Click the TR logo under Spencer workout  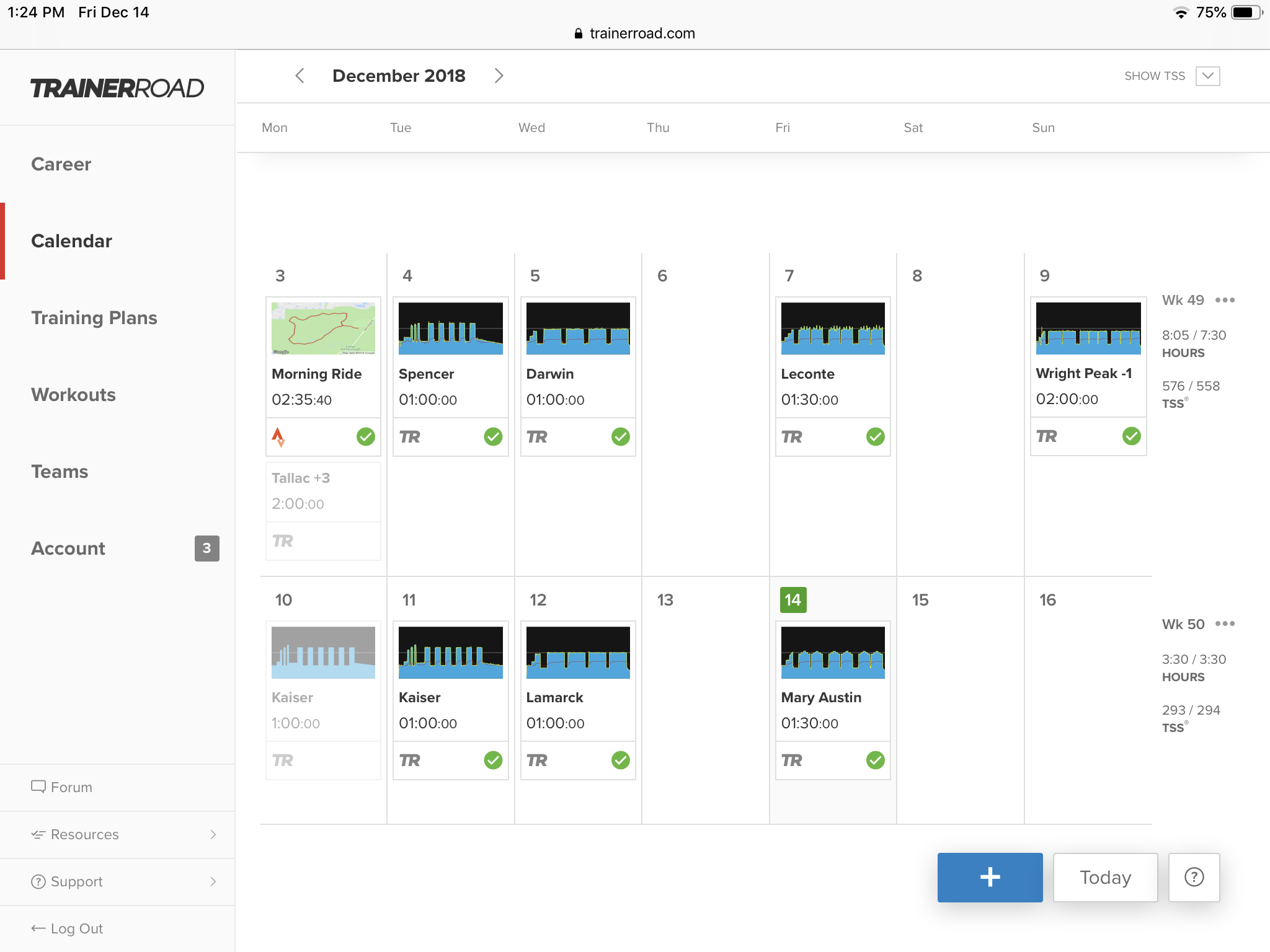click(410, 437)
